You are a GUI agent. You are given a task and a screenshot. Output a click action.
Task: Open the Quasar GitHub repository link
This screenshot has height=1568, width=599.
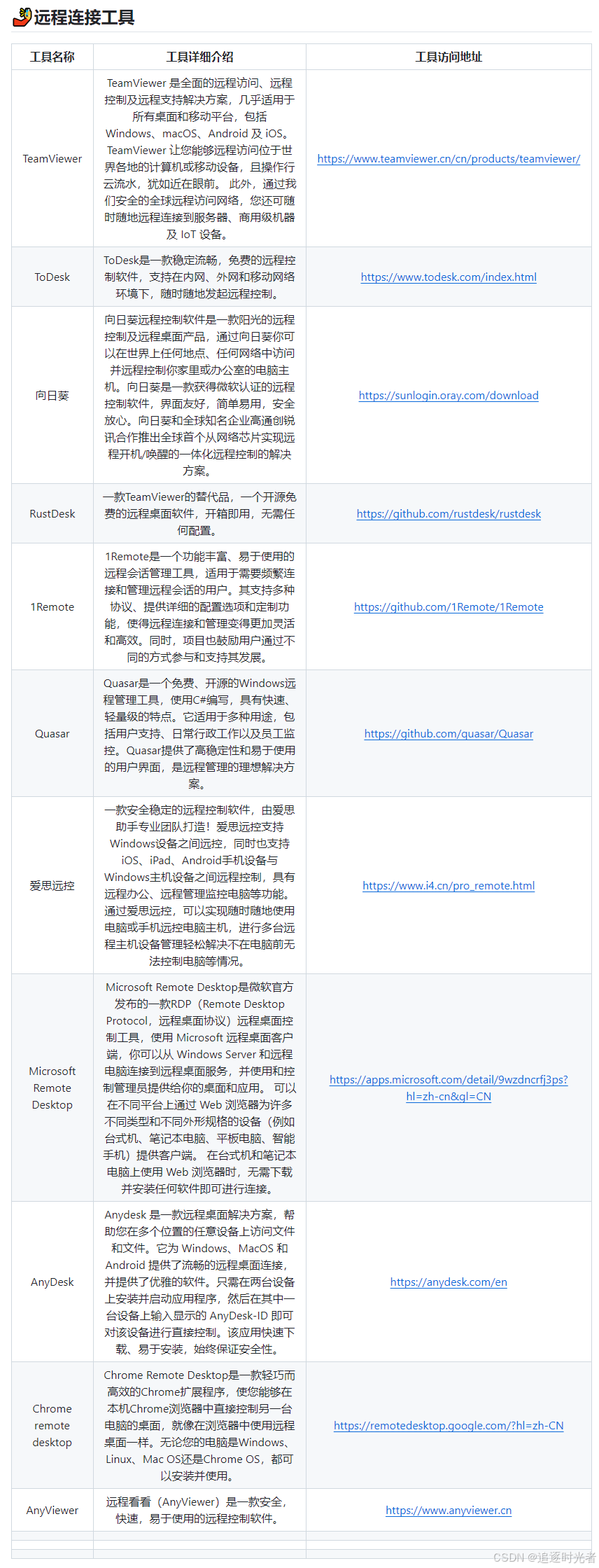click(449, 734)
